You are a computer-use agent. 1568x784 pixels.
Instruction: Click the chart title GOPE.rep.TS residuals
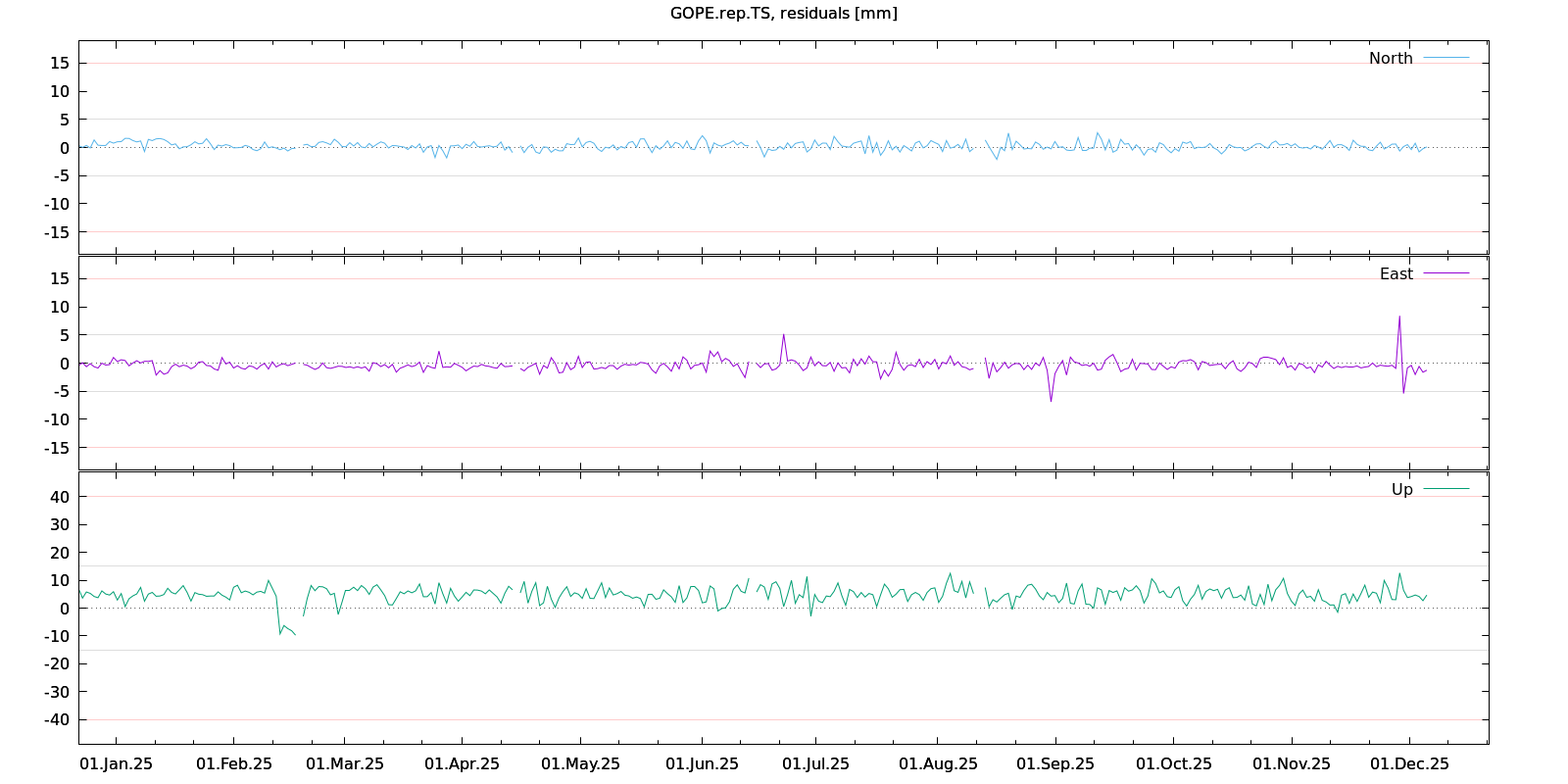[x=783, y=13]
